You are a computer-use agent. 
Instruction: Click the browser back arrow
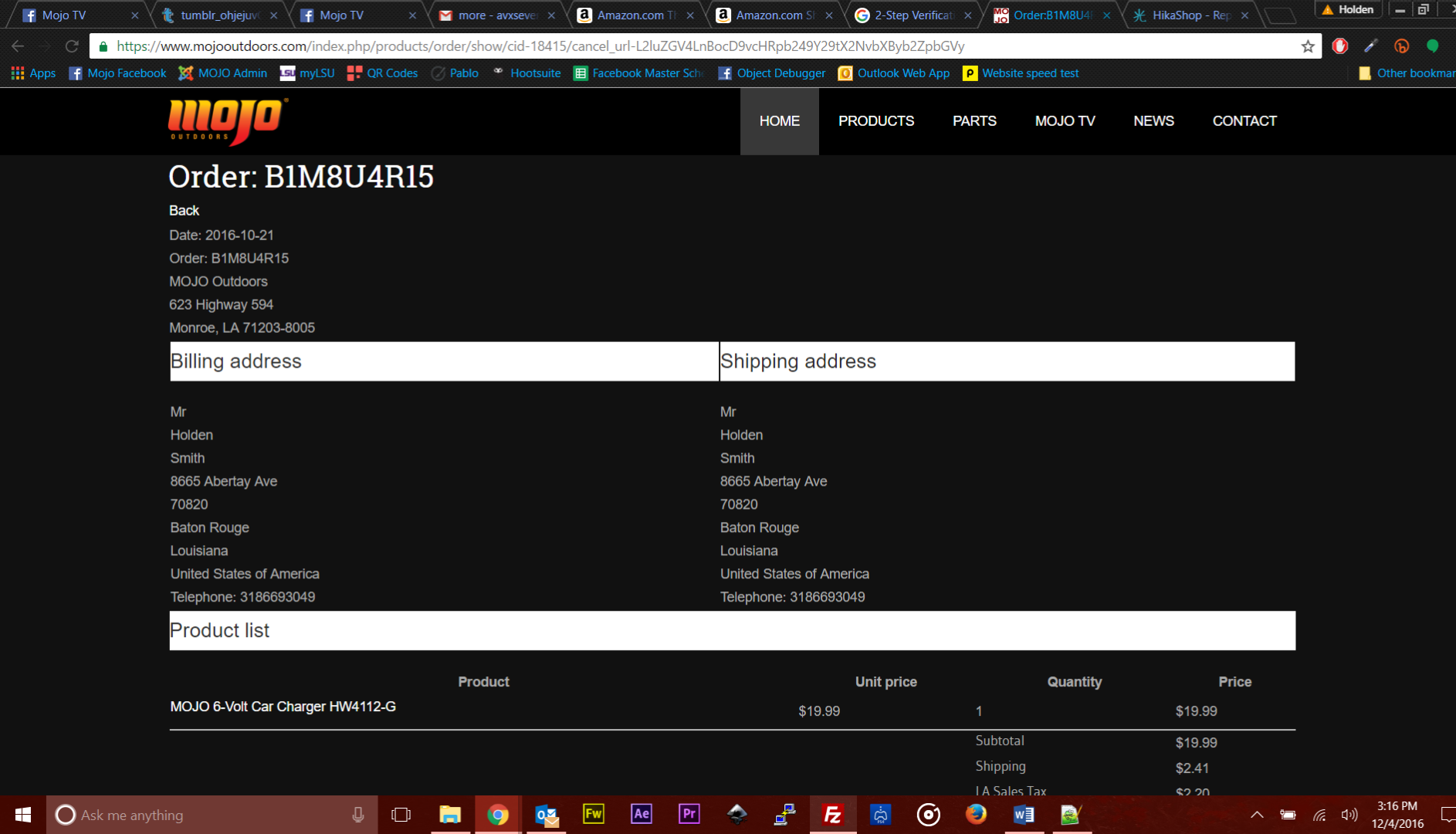tap(18, 46)
